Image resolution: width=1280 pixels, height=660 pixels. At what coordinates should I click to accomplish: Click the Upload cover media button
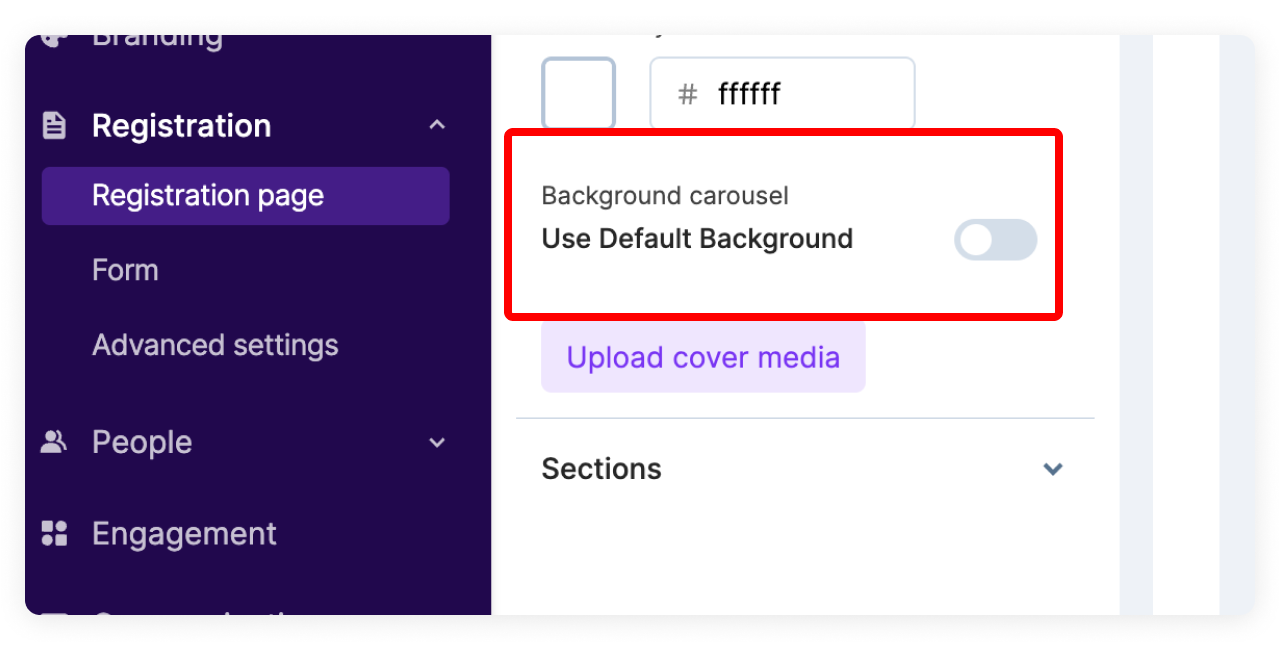tap(703, 357)
